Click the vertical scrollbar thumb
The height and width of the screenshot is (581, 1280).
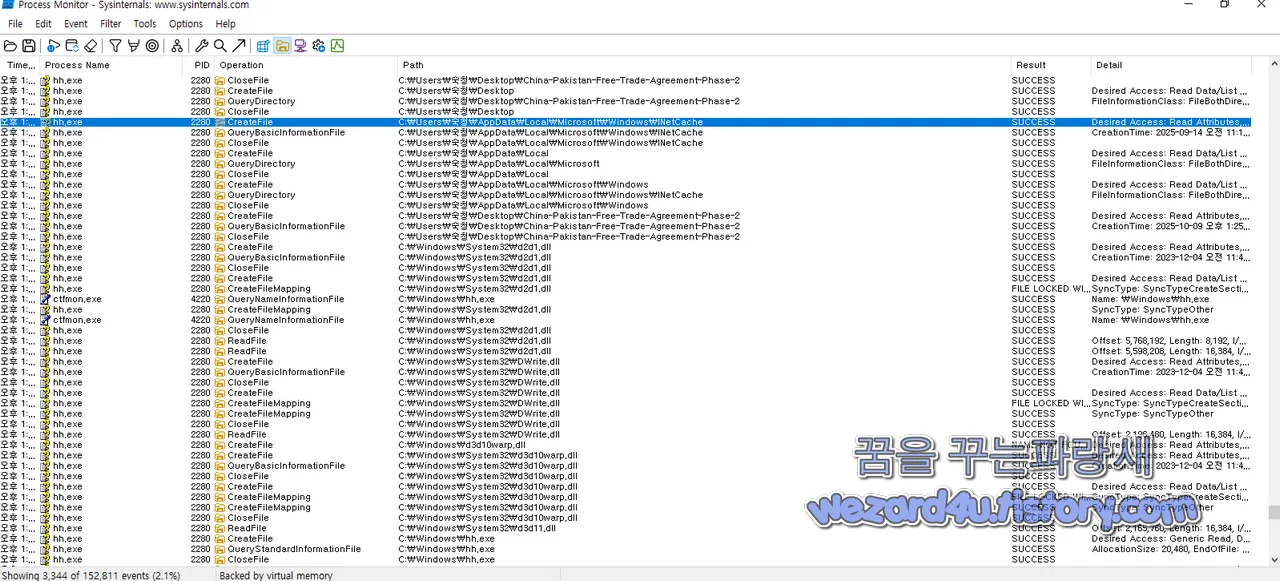click(1273, 512)
